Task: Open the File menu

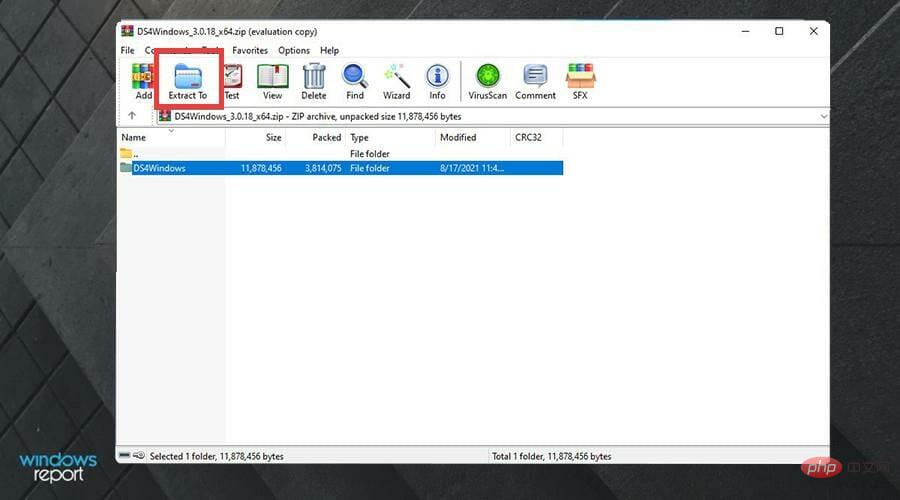Action: (x=128, y=50)
